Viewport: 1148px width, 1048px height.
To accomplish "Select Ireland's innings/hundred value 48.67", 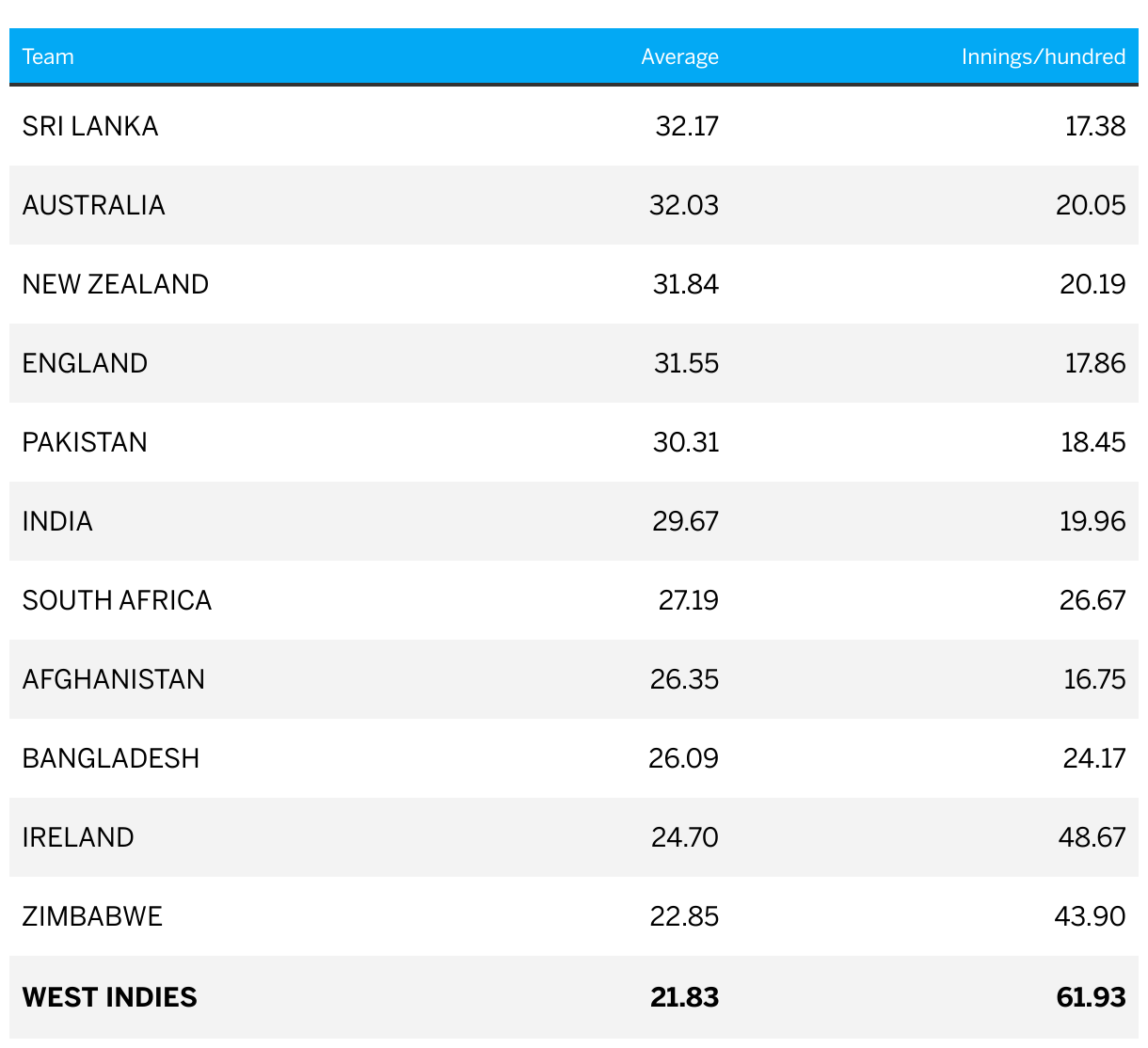I will coord(1092,837).
